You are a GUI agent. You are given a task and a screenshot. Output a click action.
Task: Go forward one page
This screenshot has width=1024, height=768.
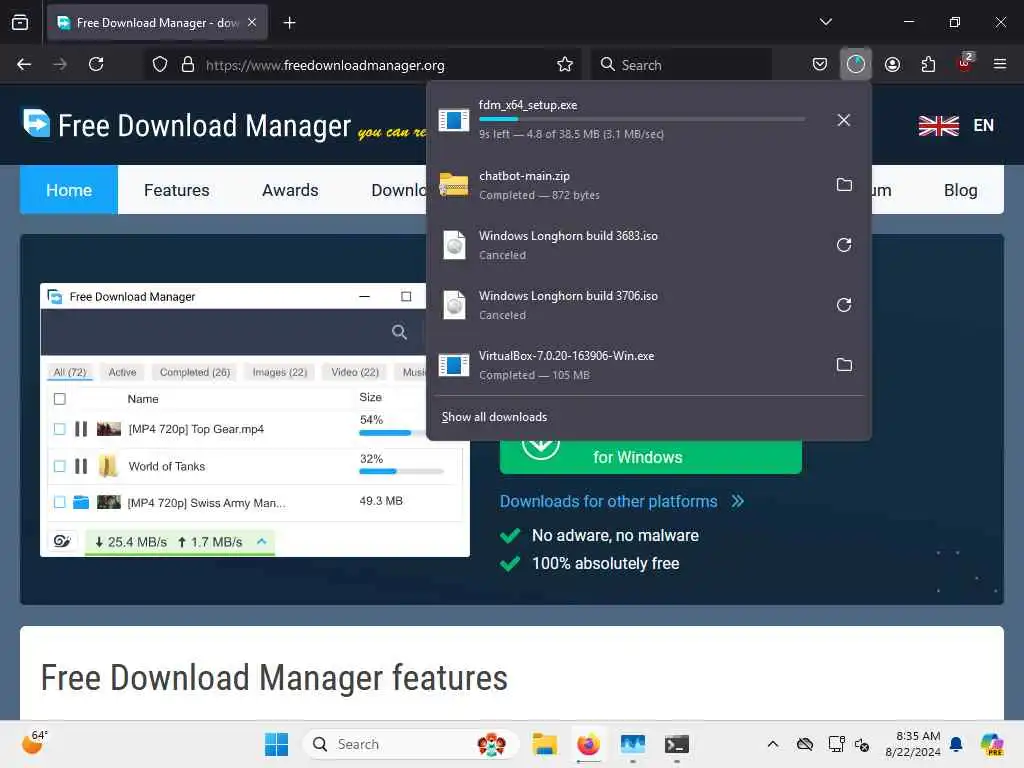coord(60,64)
